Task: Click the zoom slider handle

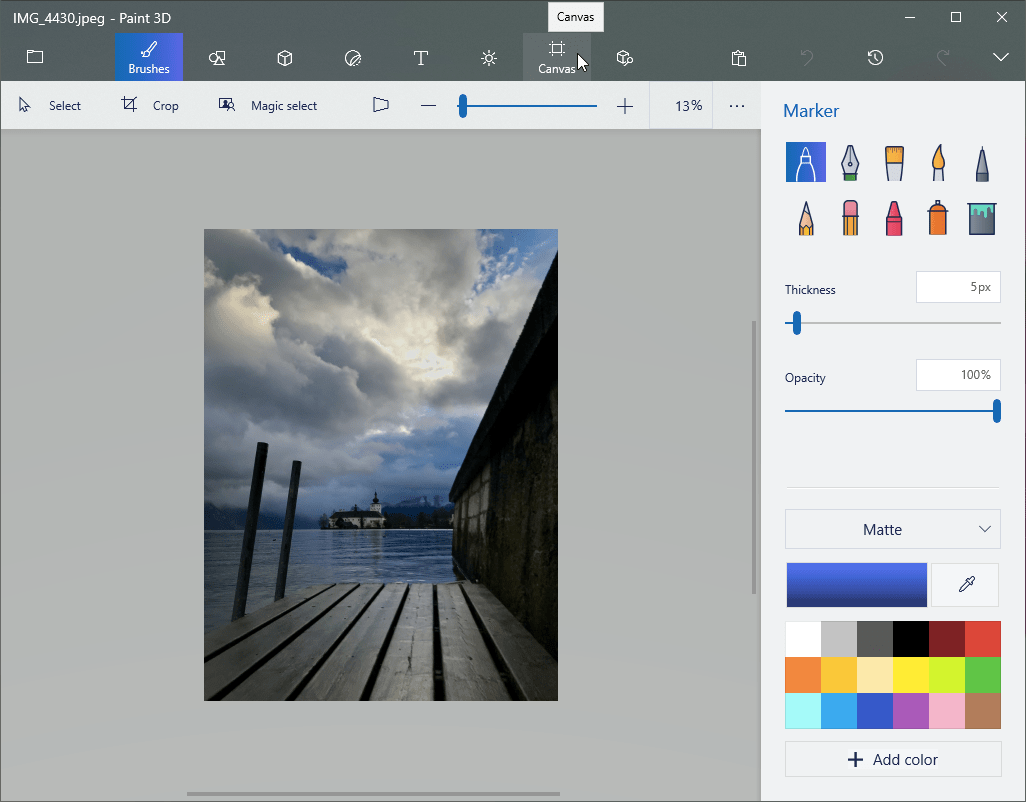Action: (x=463, y=105)
